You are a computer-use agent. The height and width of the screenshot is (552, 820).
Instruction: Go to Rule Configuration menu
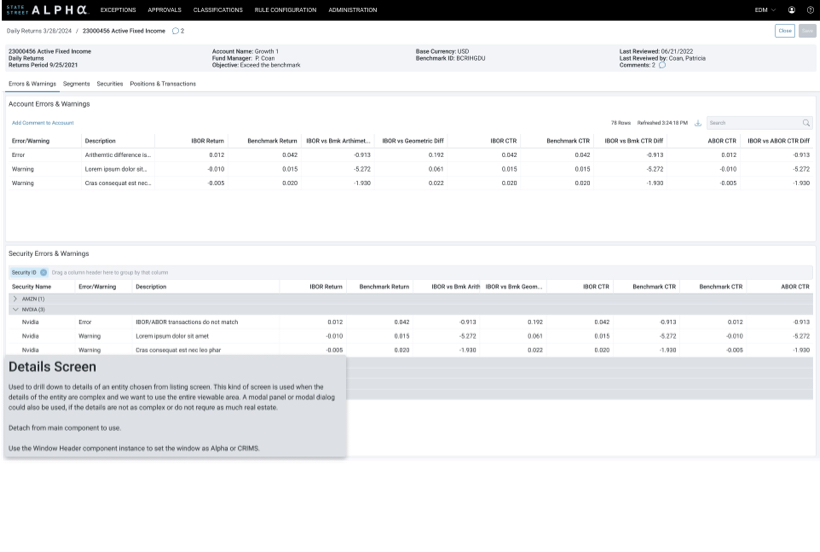285,10
